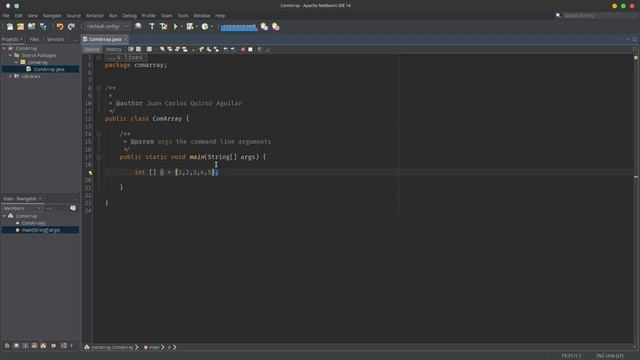Open the Navigate menu
Image resolution: width=640 pixels, height=360 pixels.
52,16
